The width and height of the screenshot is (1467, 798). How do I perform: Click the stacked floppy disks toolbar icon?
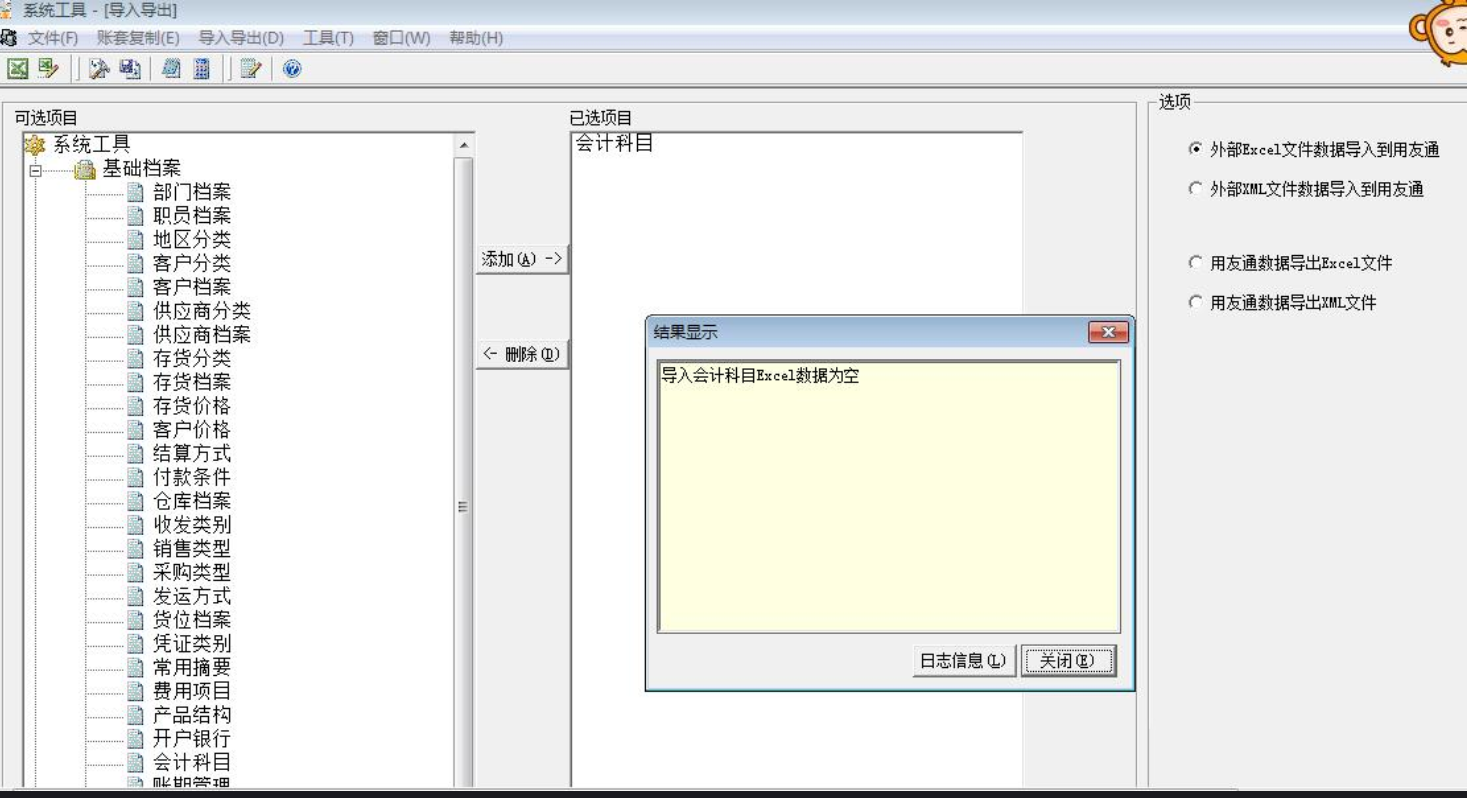click(x=130, y=68)
